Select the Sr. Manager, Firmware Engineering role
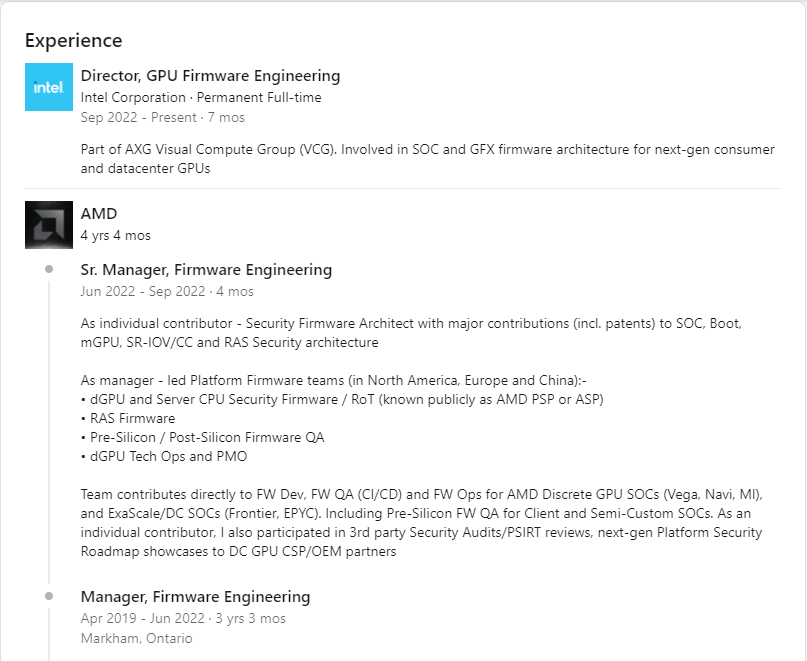This screenshot has height=661, width=807. (x=206, y=270)
